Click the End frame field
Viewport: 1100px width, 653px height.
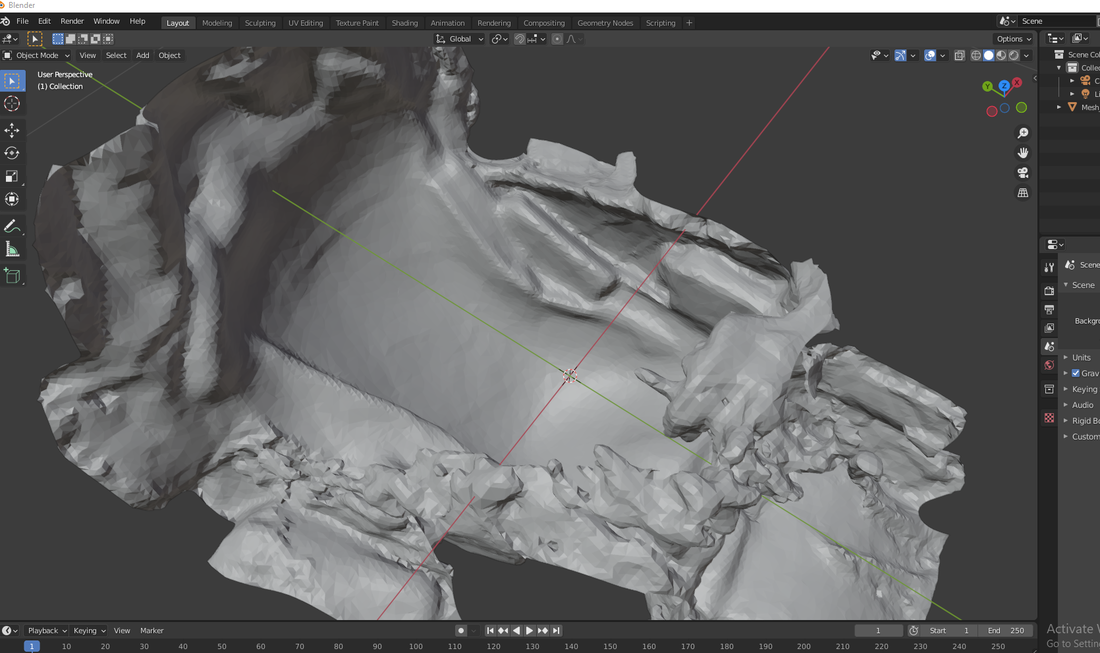[1005, 631]
